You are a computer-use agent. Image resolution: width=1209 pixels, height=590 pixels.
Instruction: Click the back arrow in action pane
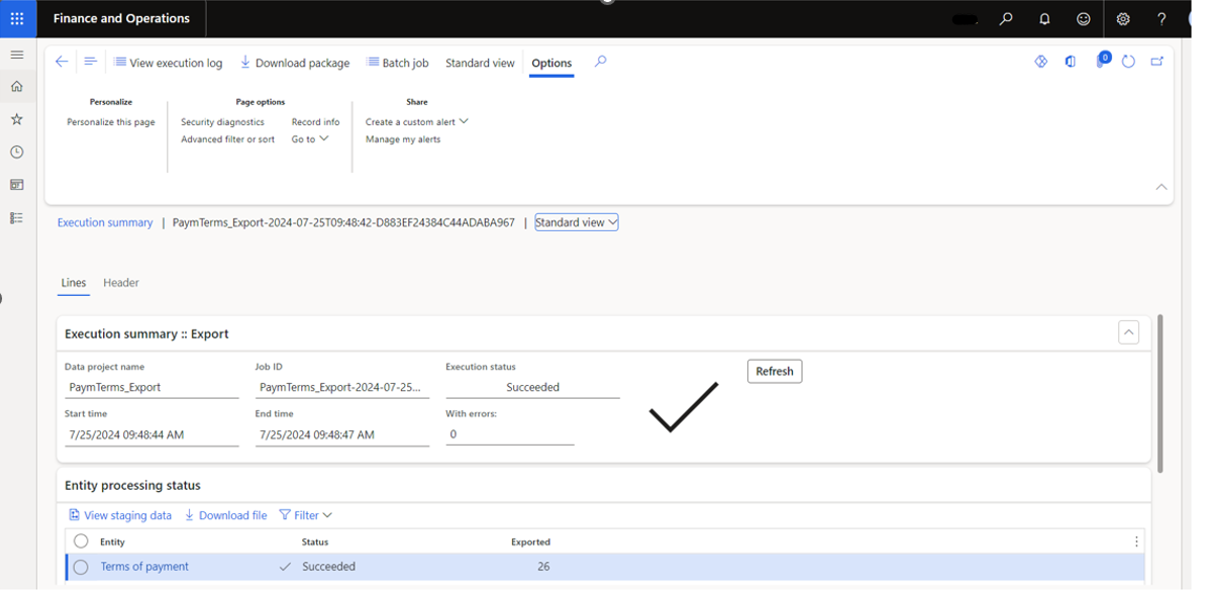(x=62, y=62)
